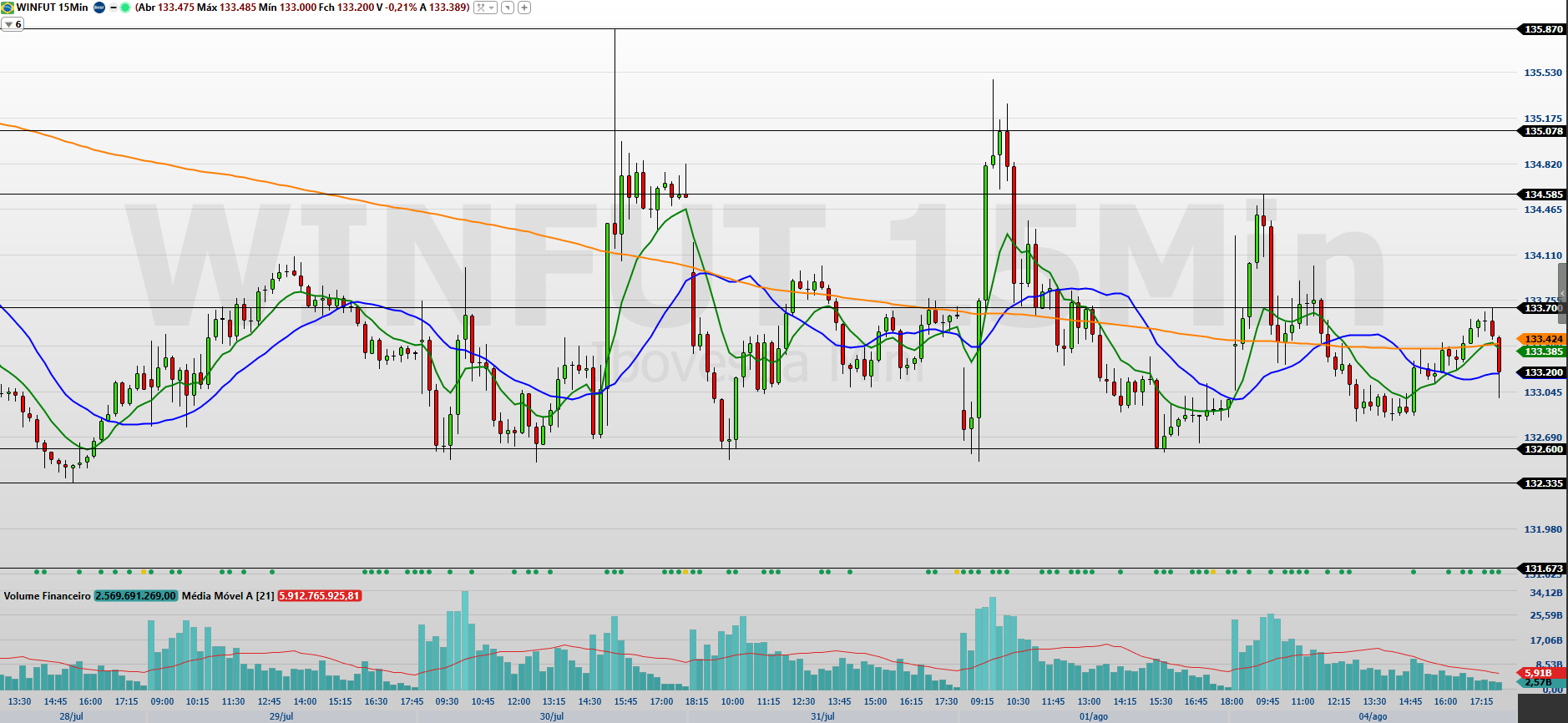This screenshot has width=1568, height=723.
Task: Click the Volume Financeiro indicator label
Action: 48,596
